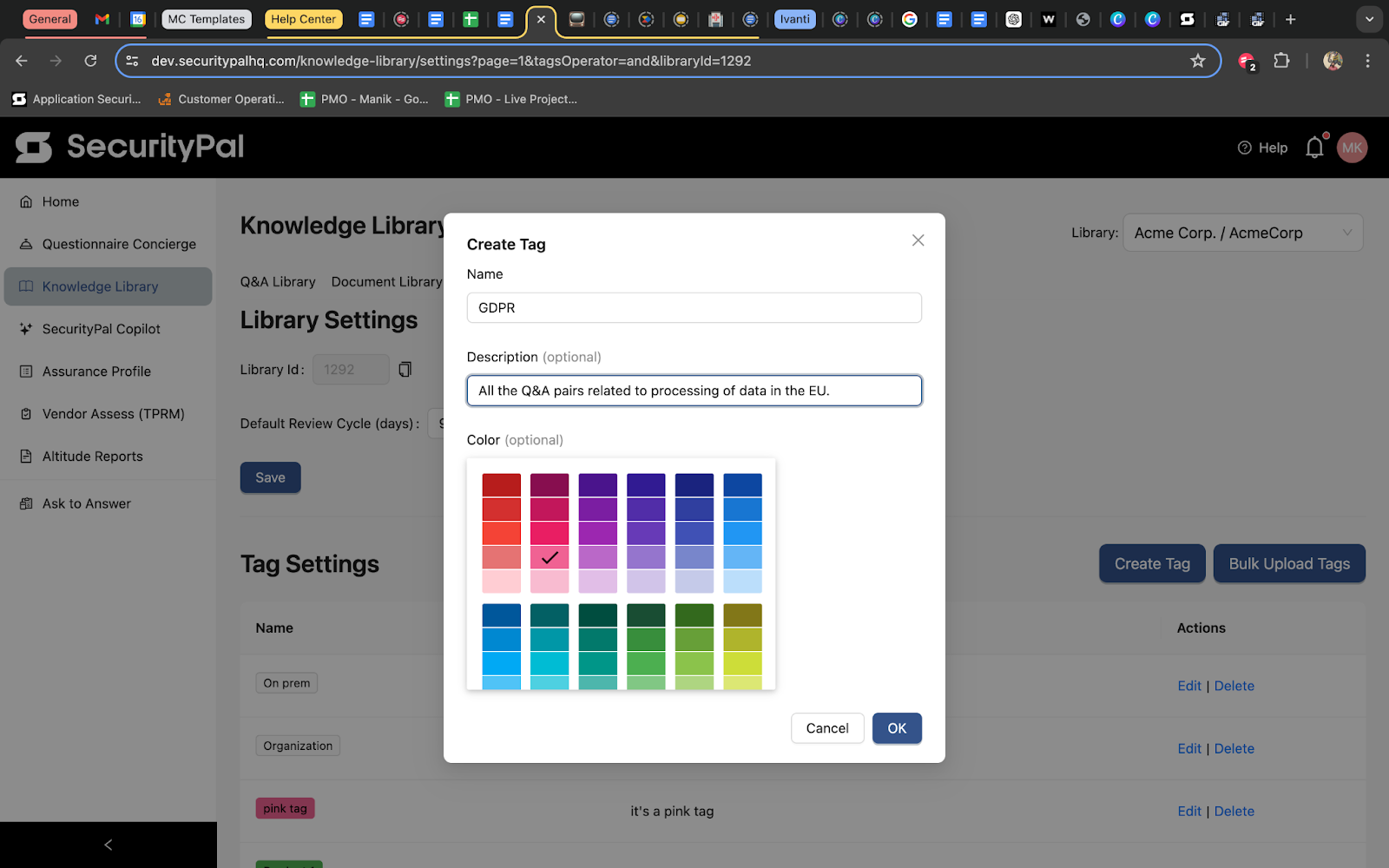Go back in browser history
This screenshot has width=1389, height=868.
pos(22,61)
